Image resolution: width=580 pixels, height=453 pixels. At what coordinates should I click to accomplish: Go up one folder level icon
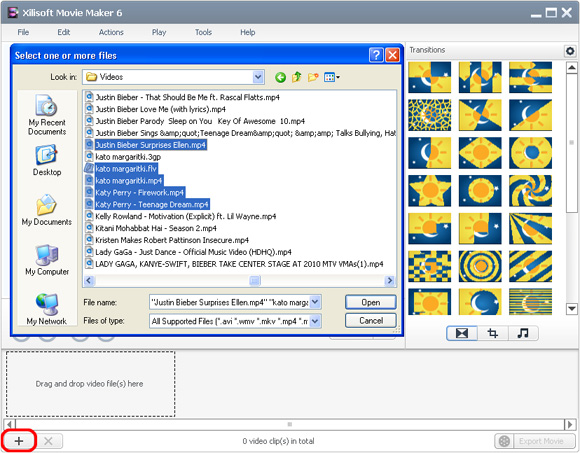296,77
